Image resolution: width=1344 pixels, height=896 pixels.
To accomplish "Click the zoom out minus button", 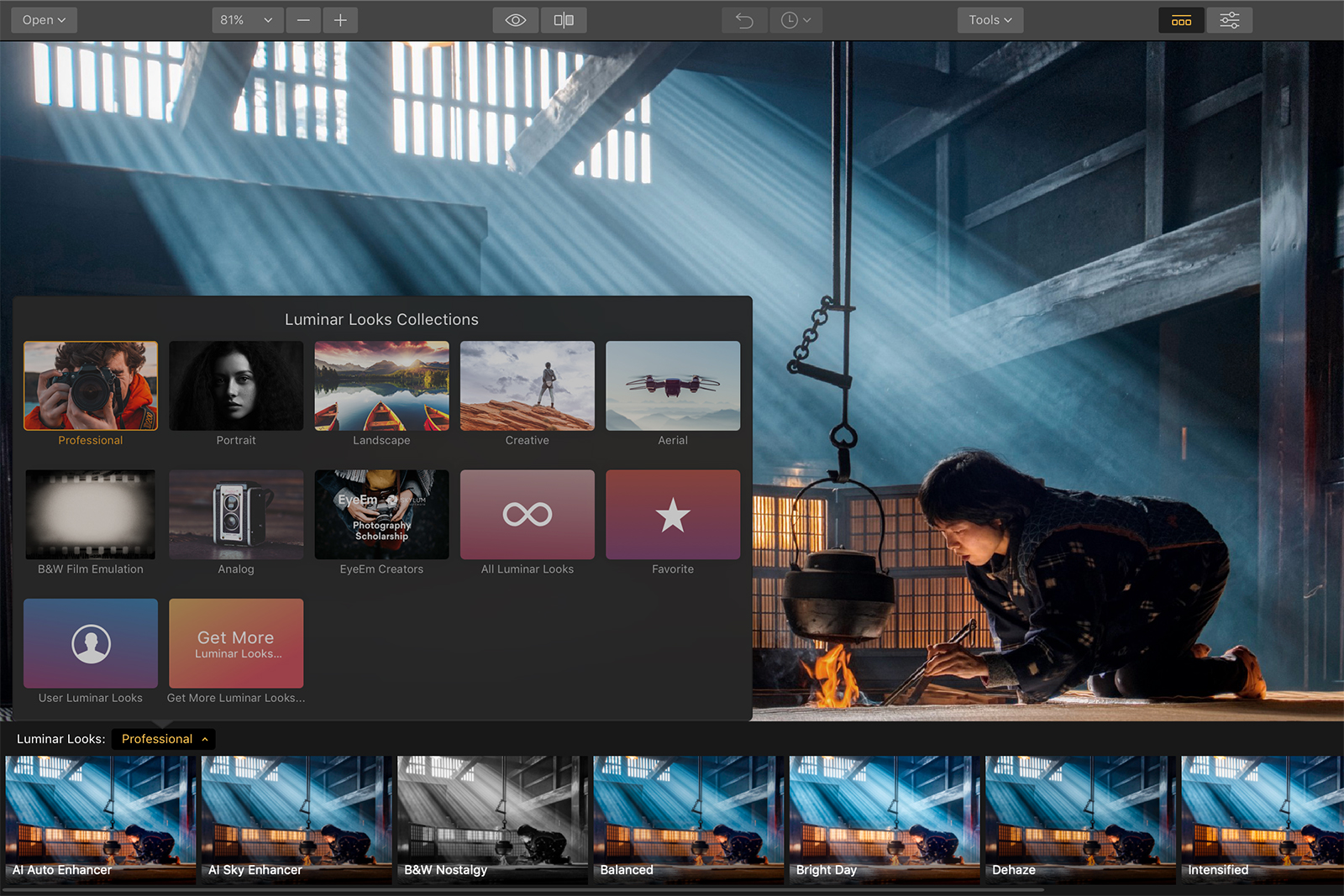I will [303, 20].
